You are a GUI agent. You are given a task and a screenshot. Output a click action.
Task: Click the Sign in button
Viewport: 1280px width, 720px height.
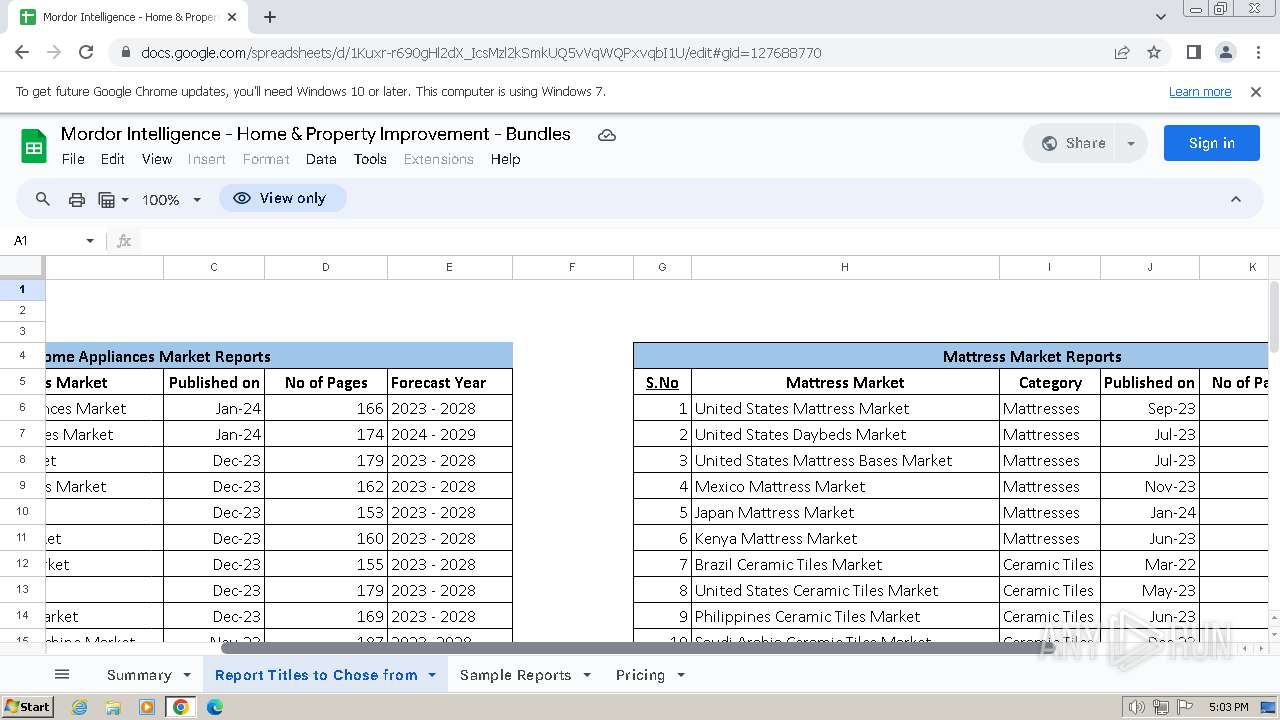tap(1211, 143)
